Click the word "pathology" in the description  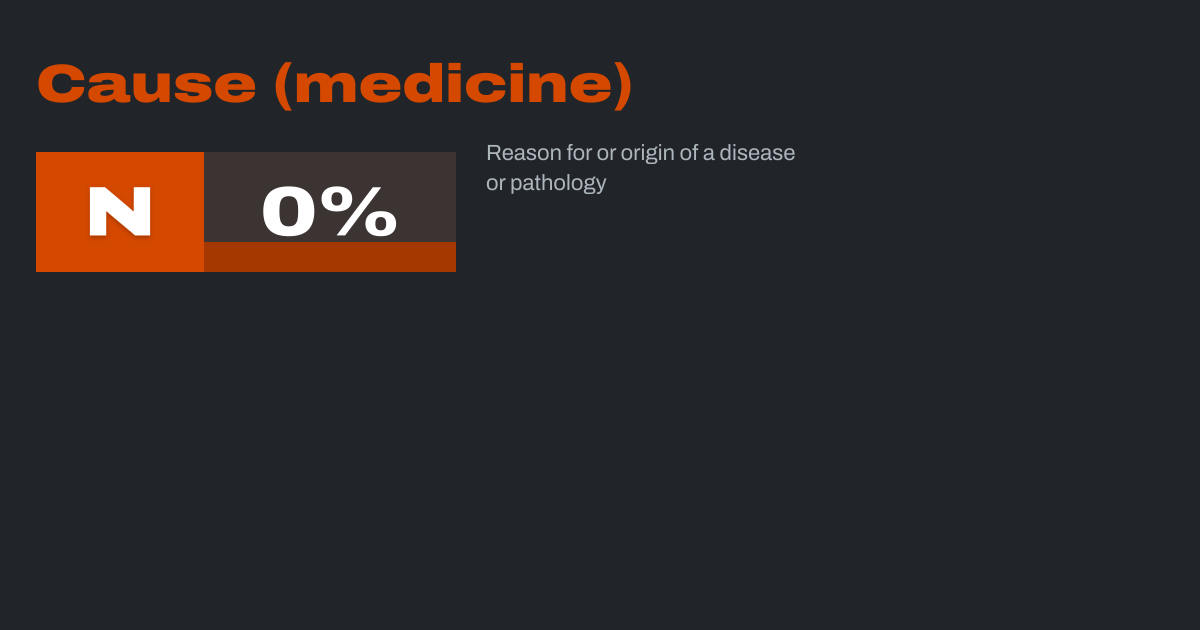558,183
